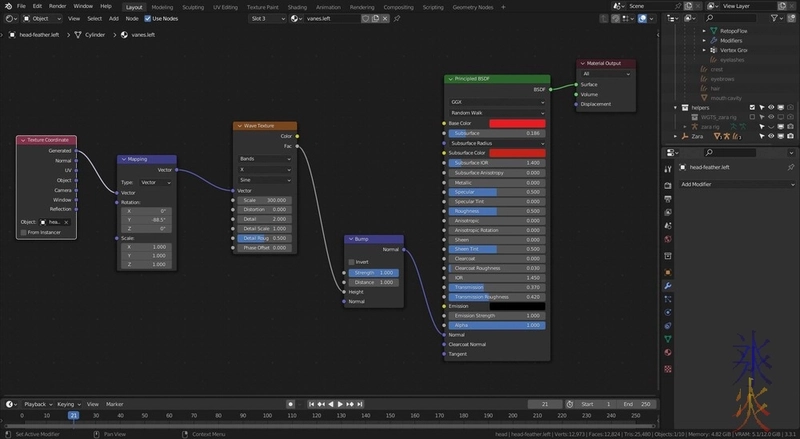This screenshot has width=800, height=439.
Task: Toggle From Instancer in Texture Coordinate node
Action: point(23,232)
